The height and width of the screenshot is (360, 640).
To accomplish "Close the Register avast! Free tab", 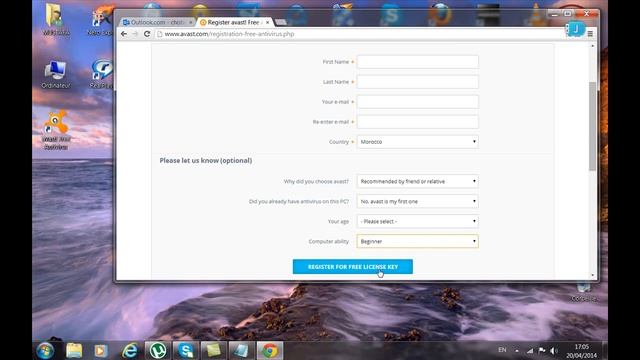I will pyautogui.click(x=267, y=22).
